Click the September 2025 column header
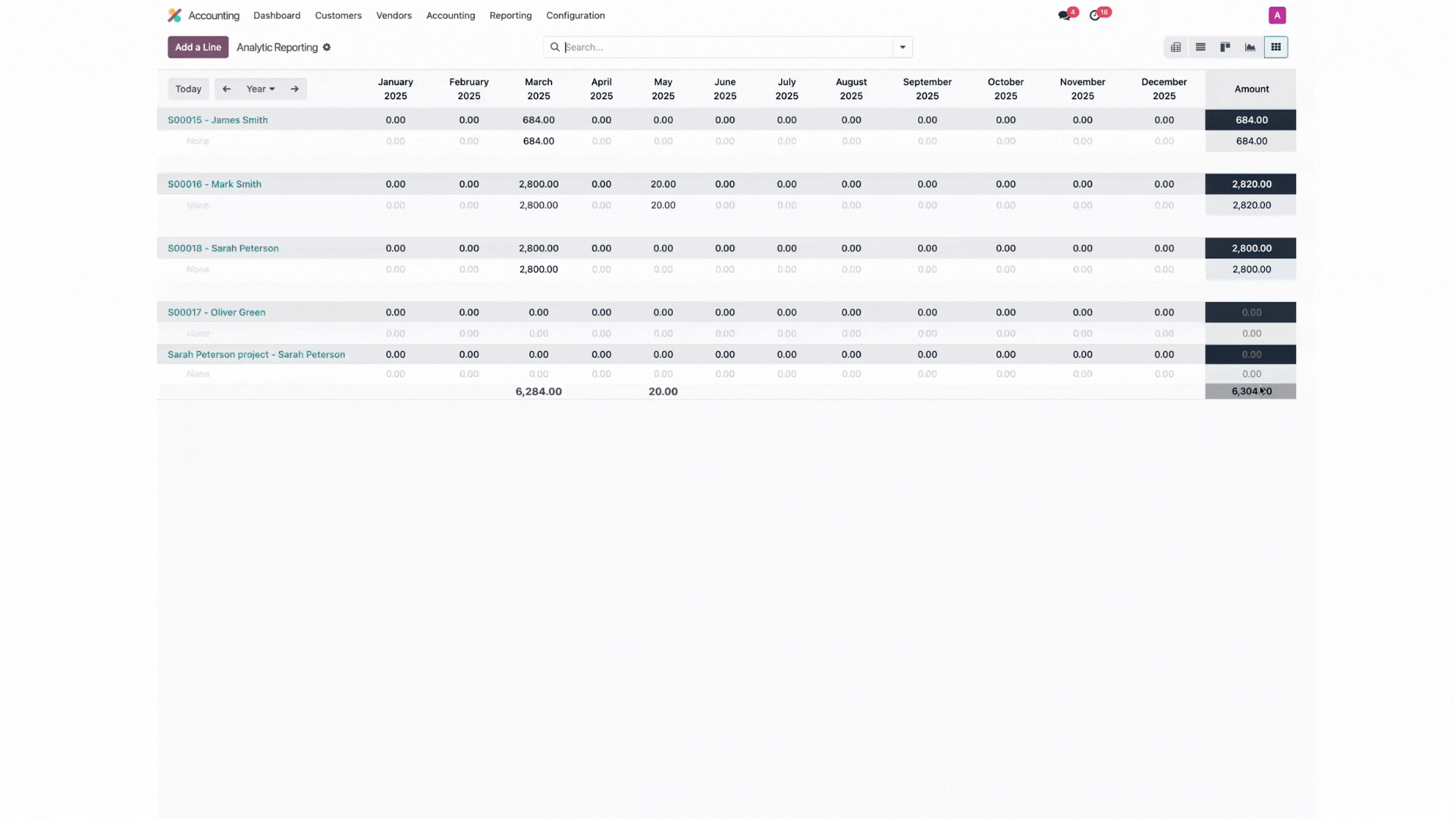 click(x=927, y=89)
